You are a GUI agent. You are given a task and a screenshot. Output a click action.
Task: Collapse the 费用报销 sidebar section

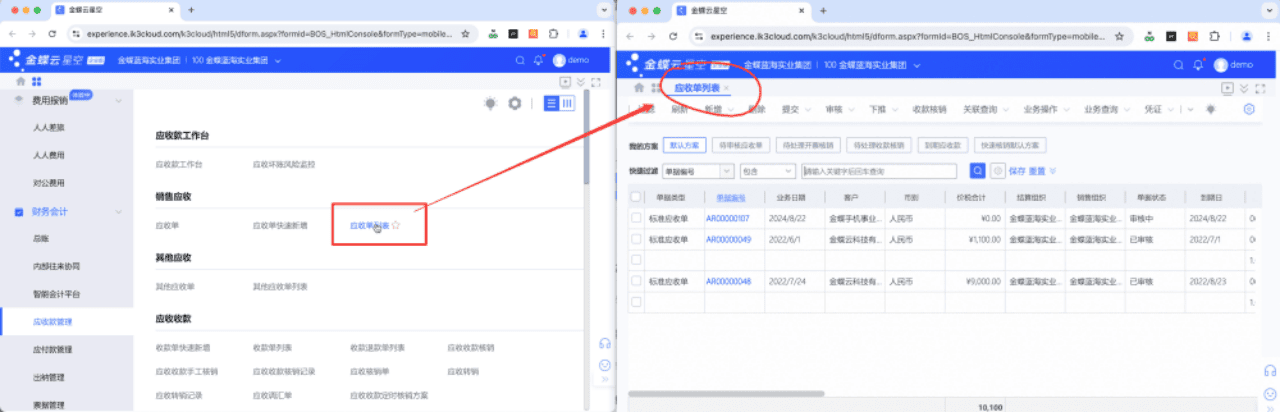point(118,100)
